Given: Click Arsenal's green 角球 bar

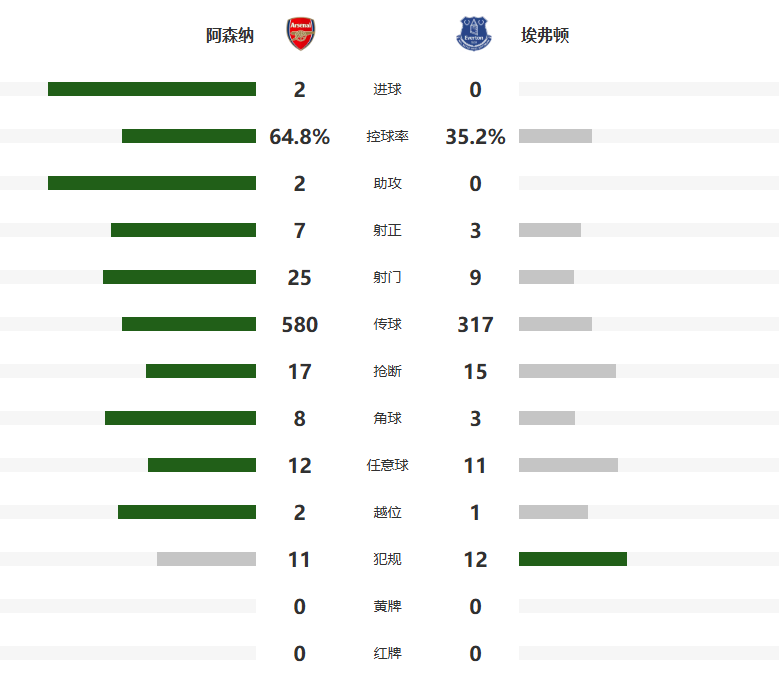Looking at the screenshot, I should tap(180, 418).
